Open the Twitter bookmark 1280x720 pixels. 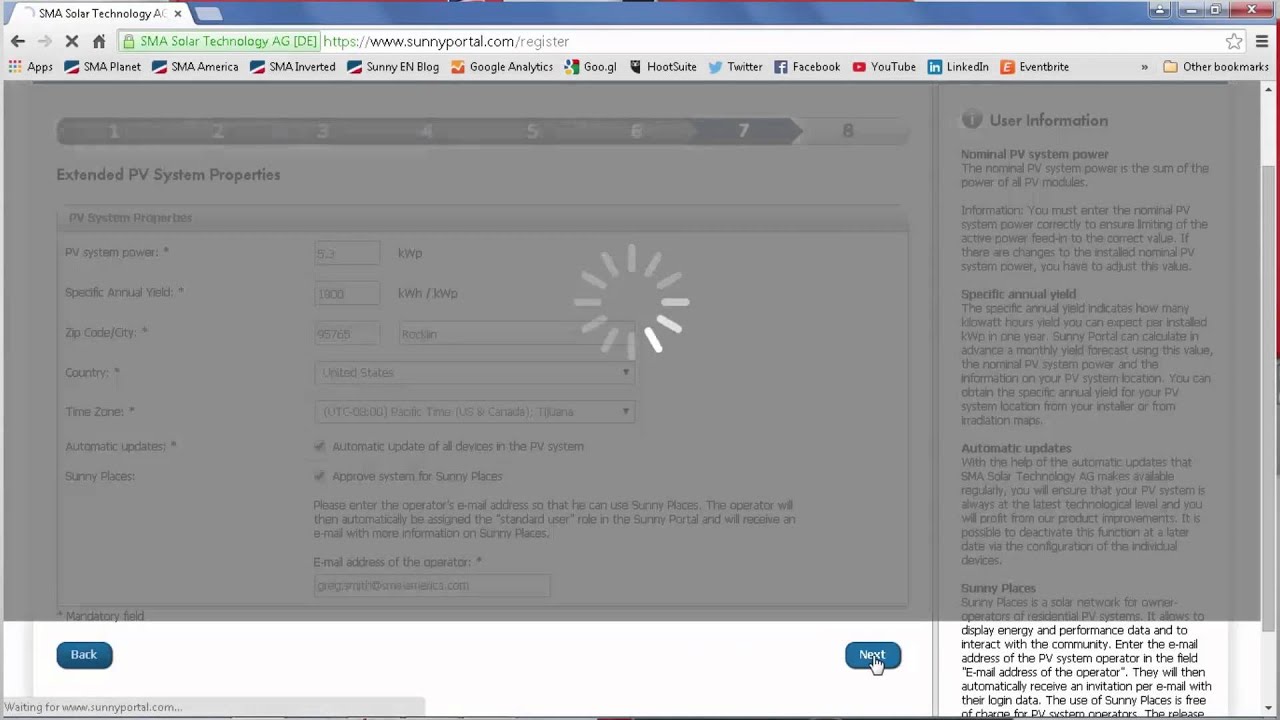735,67
